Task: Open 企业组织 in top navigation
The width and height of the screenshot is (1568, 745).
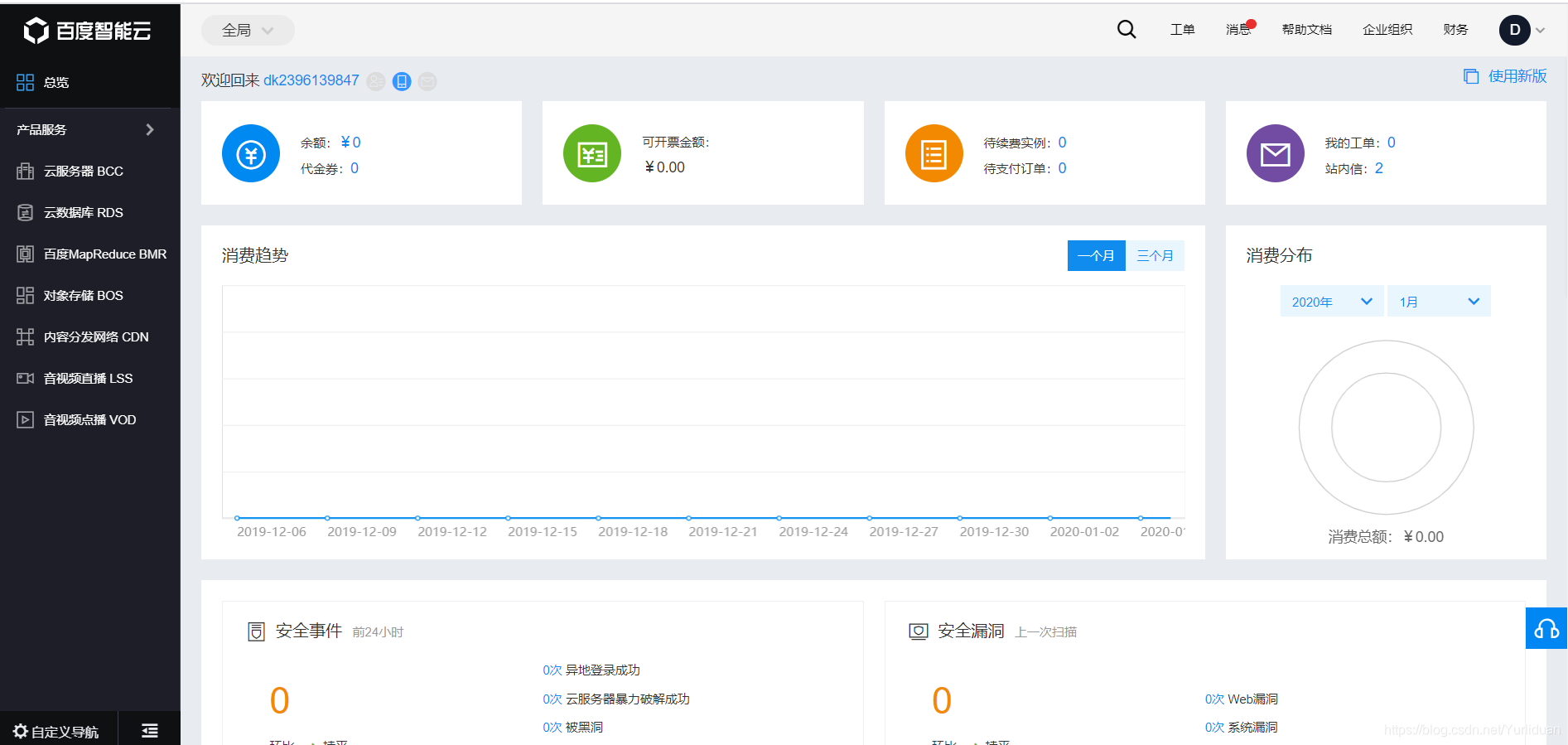Action: (1387, 30)
